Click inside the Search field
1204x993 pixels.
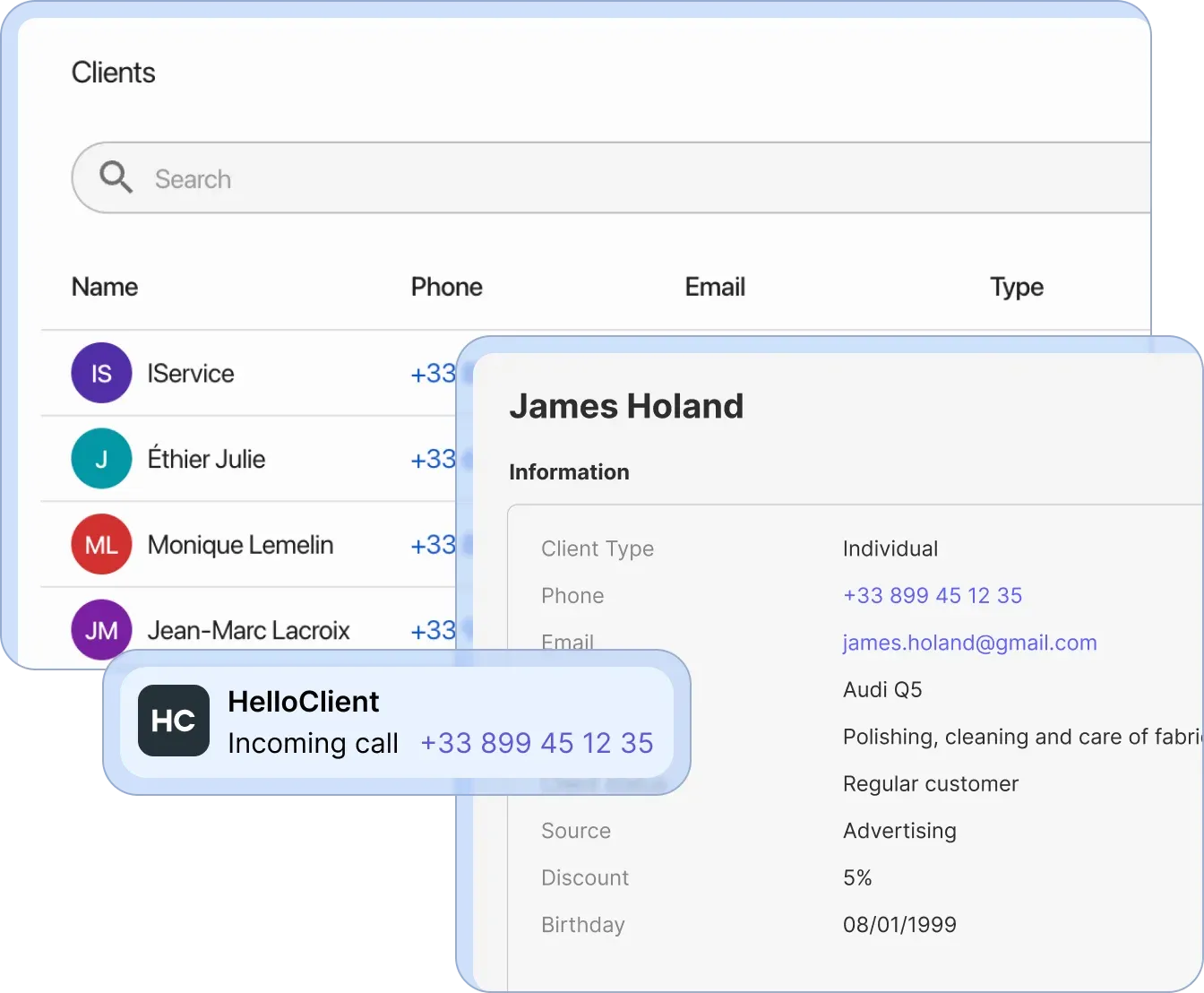pos(358,177)
